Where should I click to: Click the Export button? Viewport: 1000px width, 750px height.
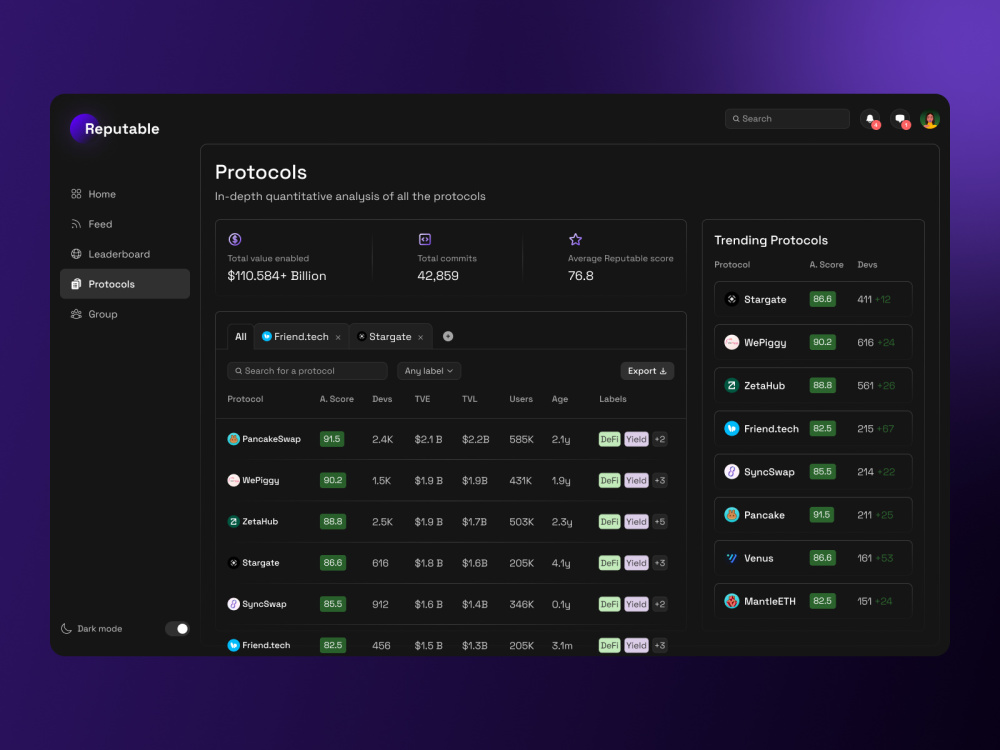647,370
